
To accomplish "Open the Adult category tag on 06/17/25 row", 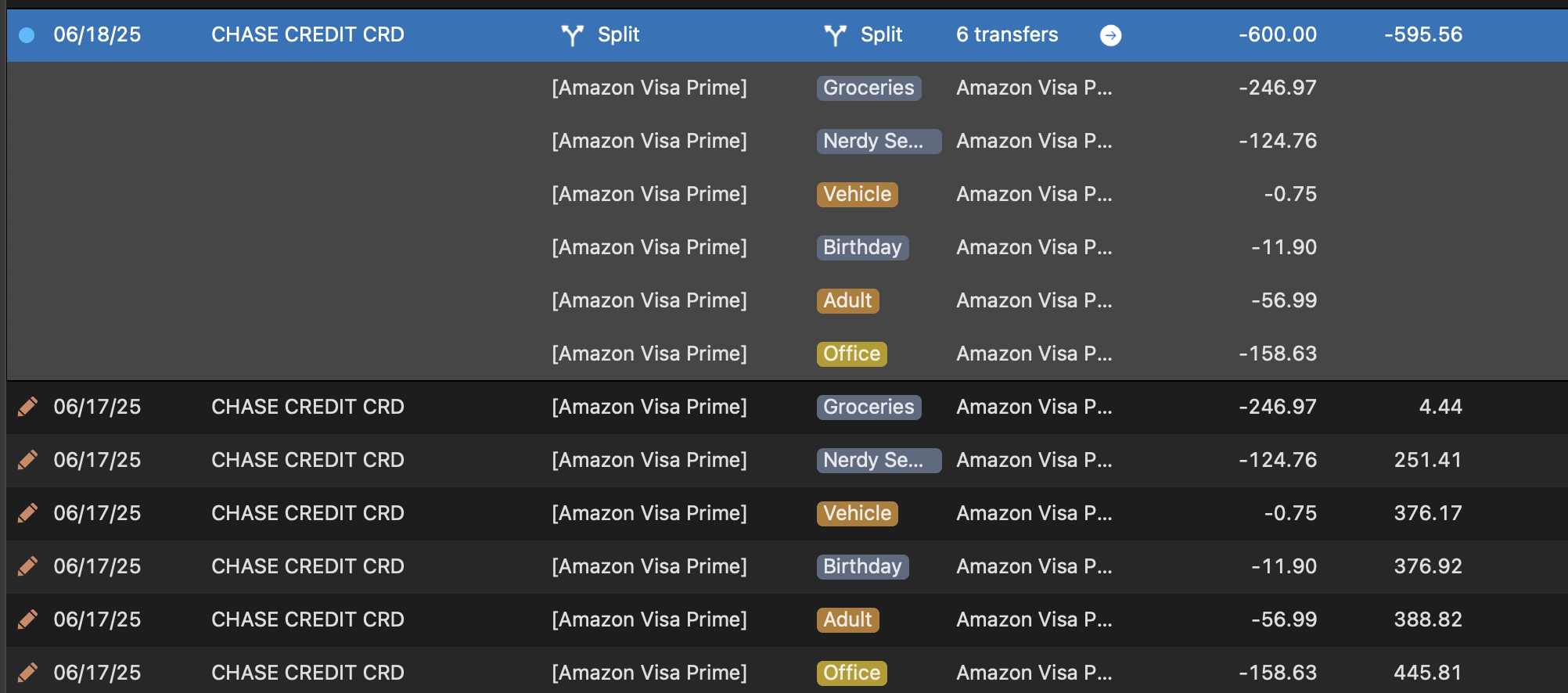I will point(847,619).
